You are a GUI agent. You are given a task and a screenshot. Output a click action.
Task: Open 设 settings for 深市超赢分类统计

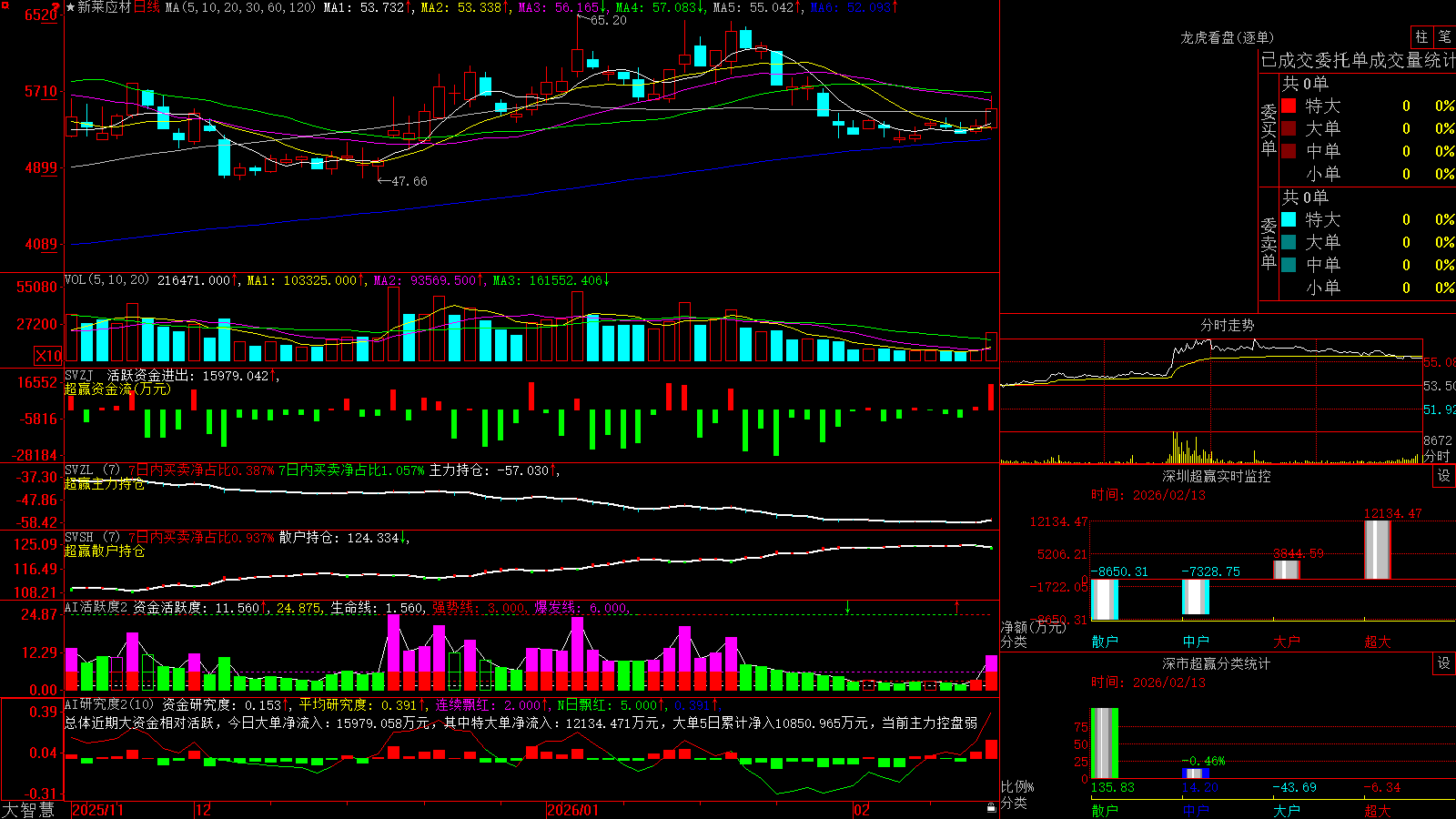coord(1444,663)
